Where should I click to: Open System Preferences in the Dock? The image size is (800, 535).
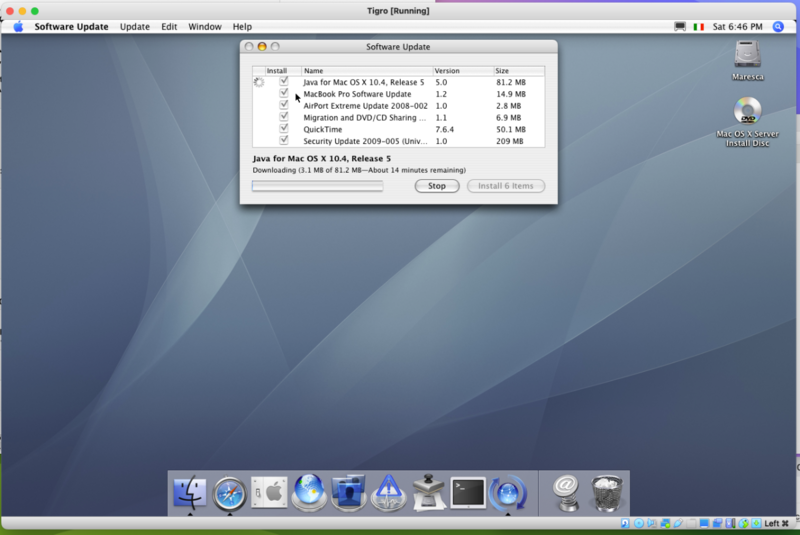(x=269, y=491)
